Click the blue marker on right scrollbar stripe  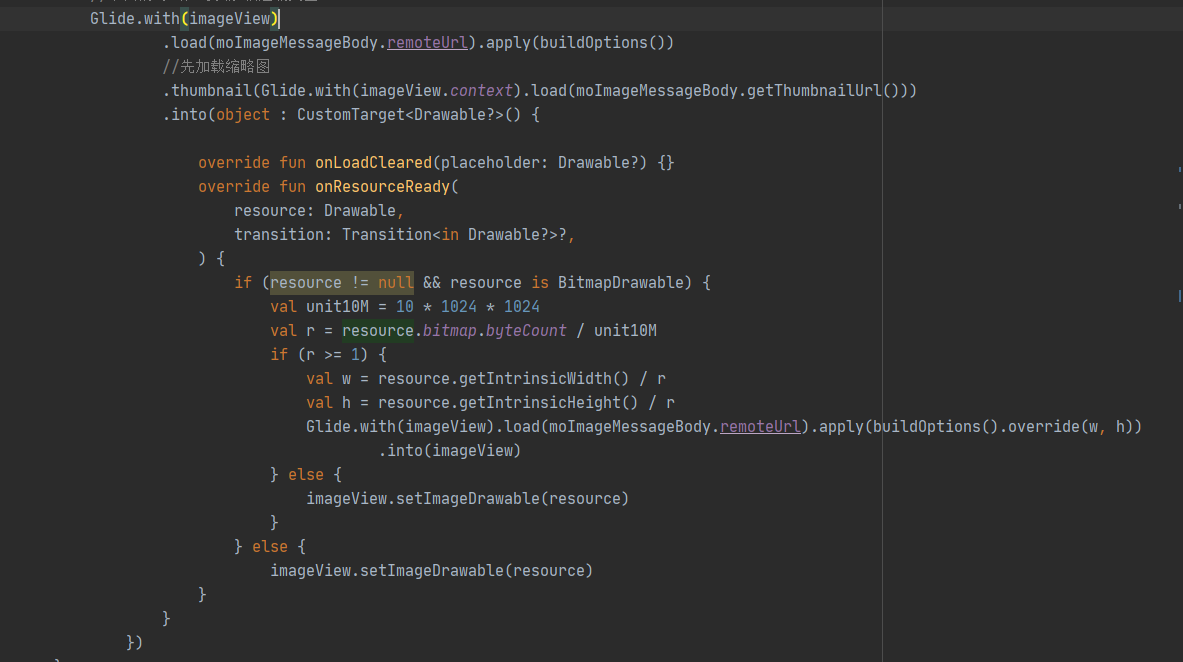[1179, 296]
